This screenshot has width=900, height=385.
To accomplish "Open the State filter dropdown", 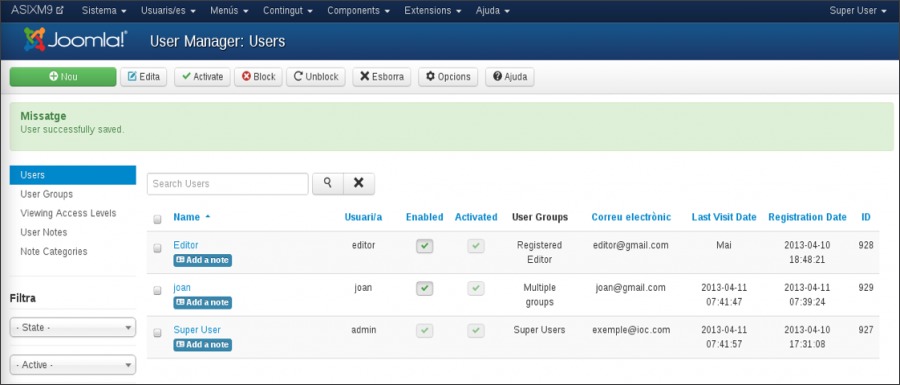I will click(73, 328).
